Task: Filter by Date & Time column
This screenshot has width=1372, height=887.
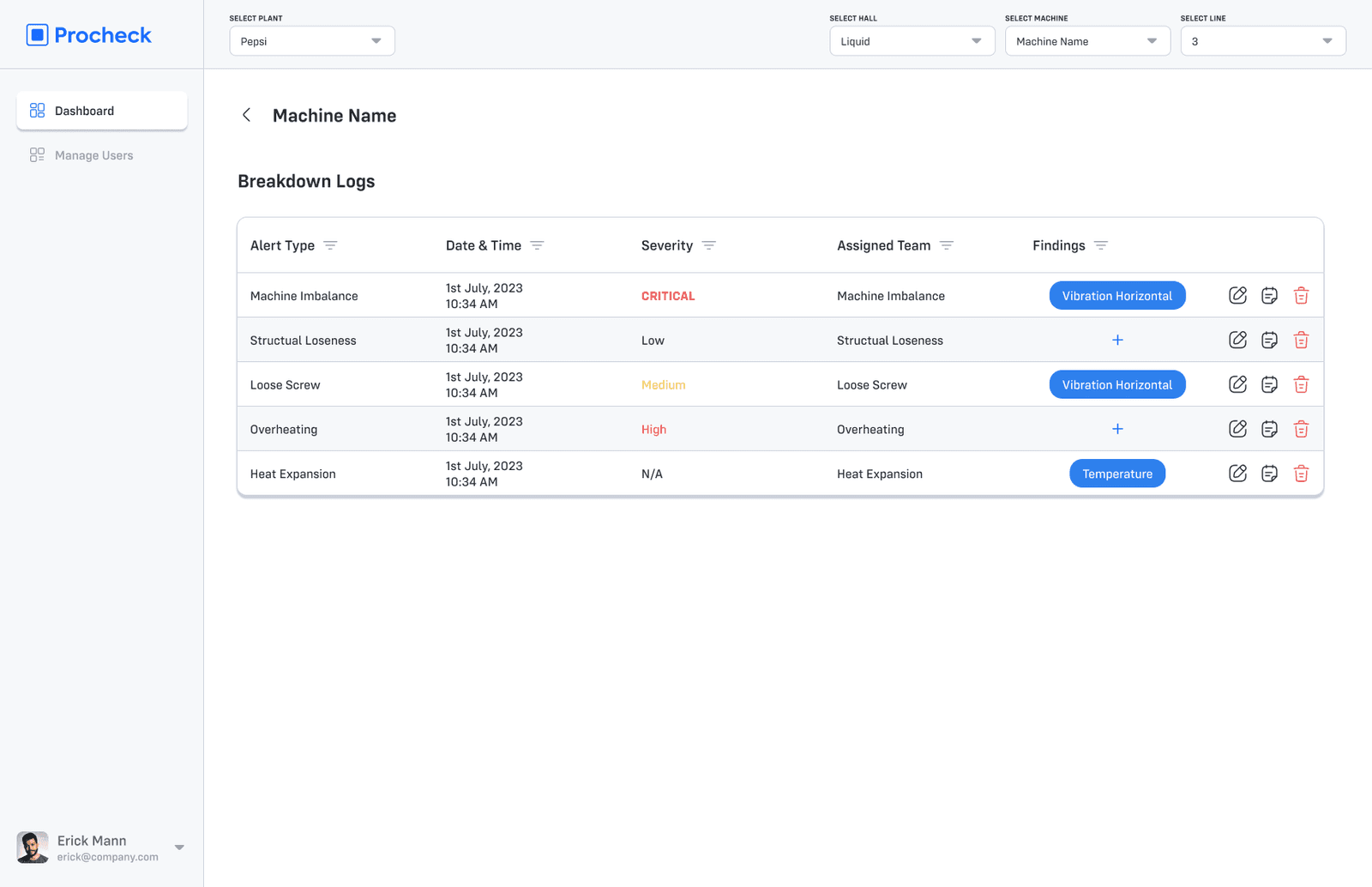Action: pos(537,245)
